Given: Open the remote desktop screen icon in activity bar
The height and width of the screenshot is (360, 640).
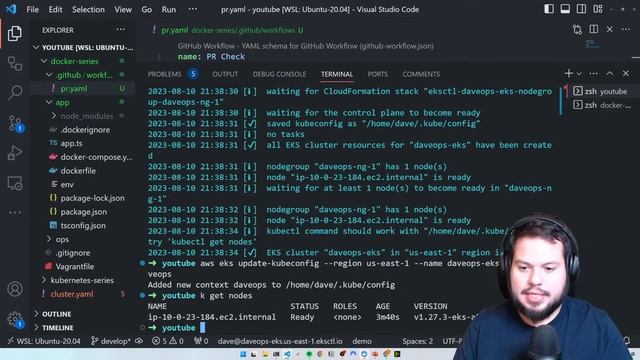Looking at the screenshot, I should click(x=15, y=183).
